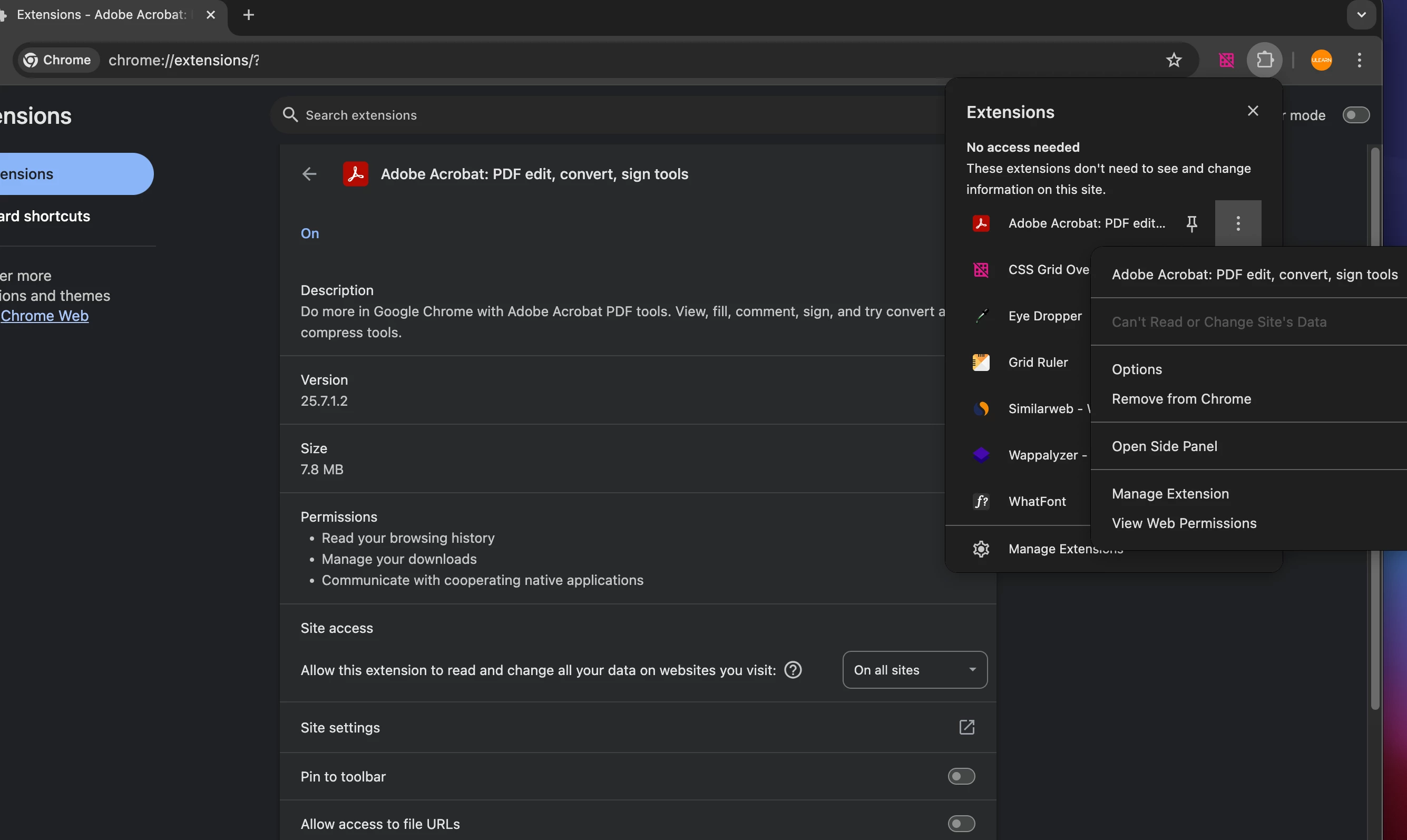Open Site settings external link icon
Viewport: 1407px width, 840px height.
966,727
